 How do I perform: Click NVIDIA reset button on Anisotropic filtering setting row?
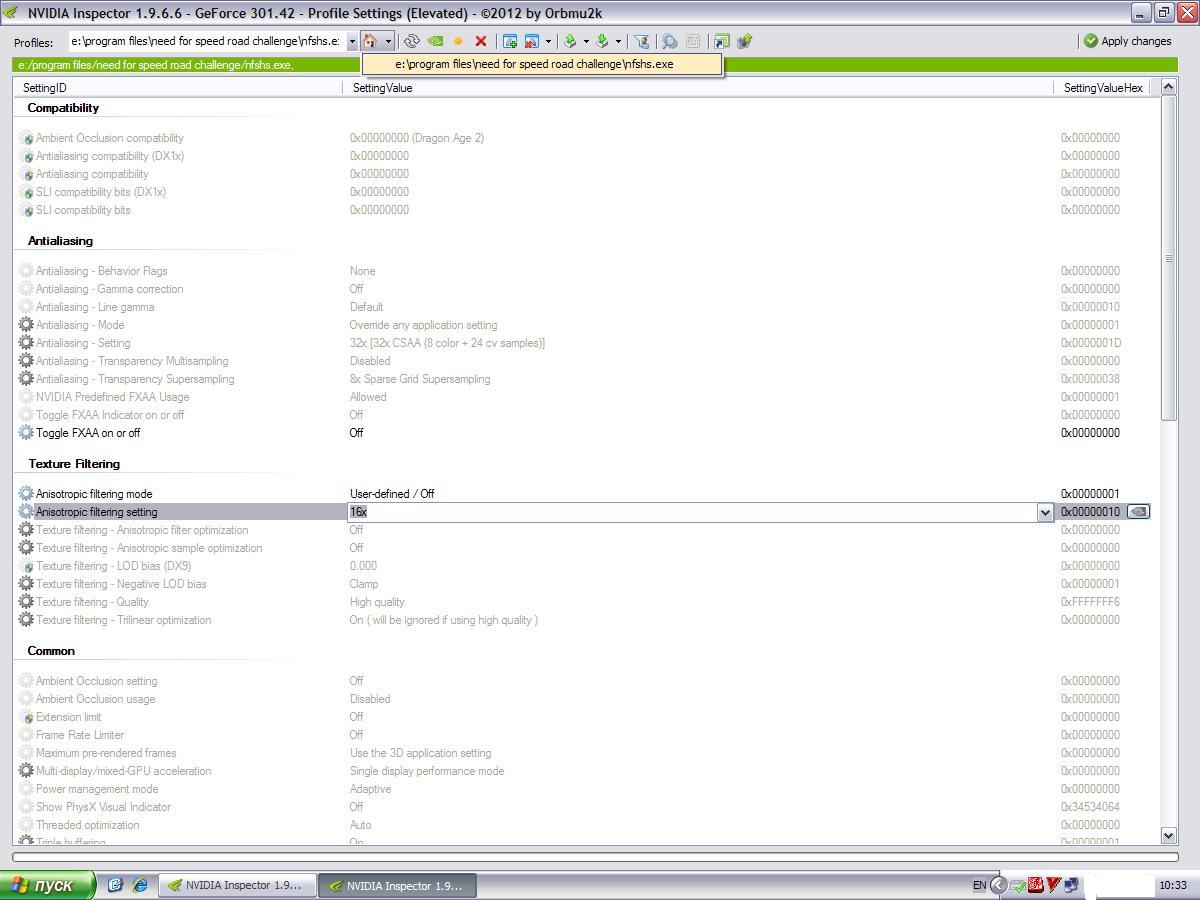tap(1138, 512)
